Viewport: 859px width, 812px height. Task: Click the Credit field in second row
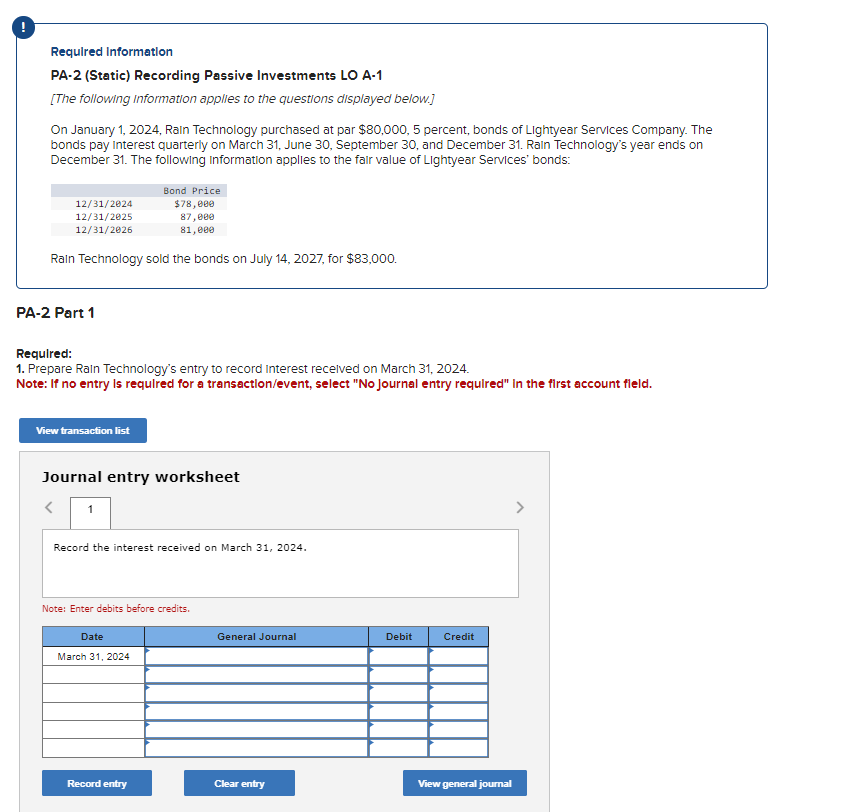pyautogui.click(x=459, y=674)
